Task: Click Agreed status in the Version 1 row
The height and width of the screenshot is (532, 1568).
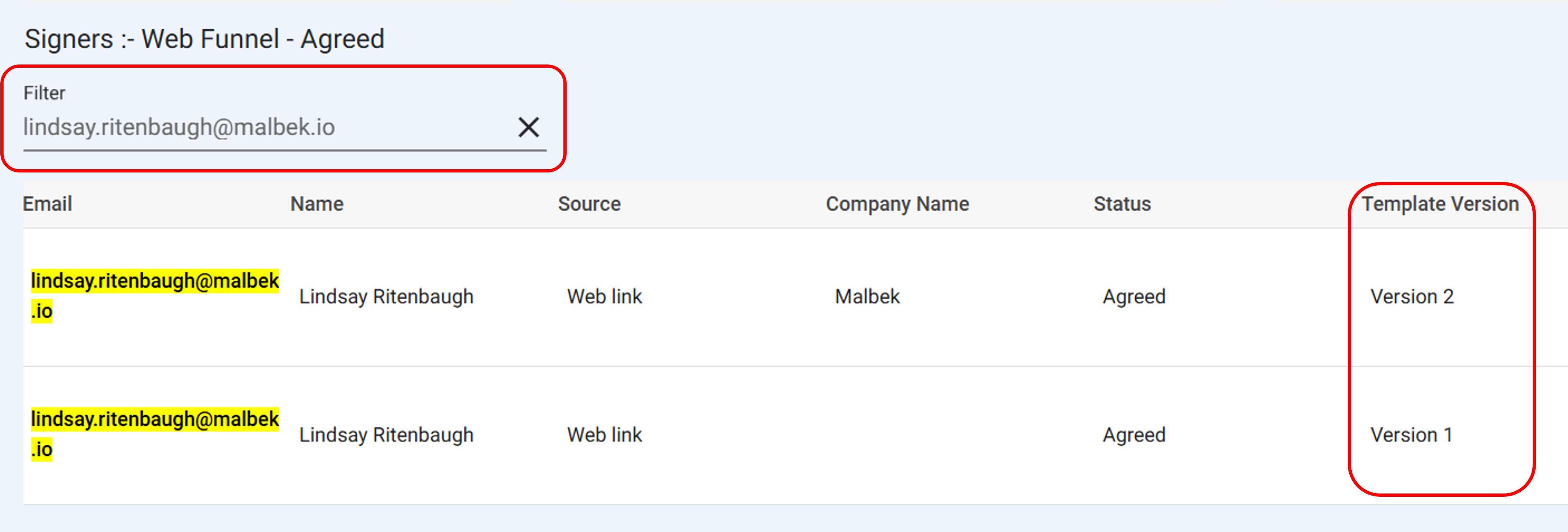Action: (1134, 435)
